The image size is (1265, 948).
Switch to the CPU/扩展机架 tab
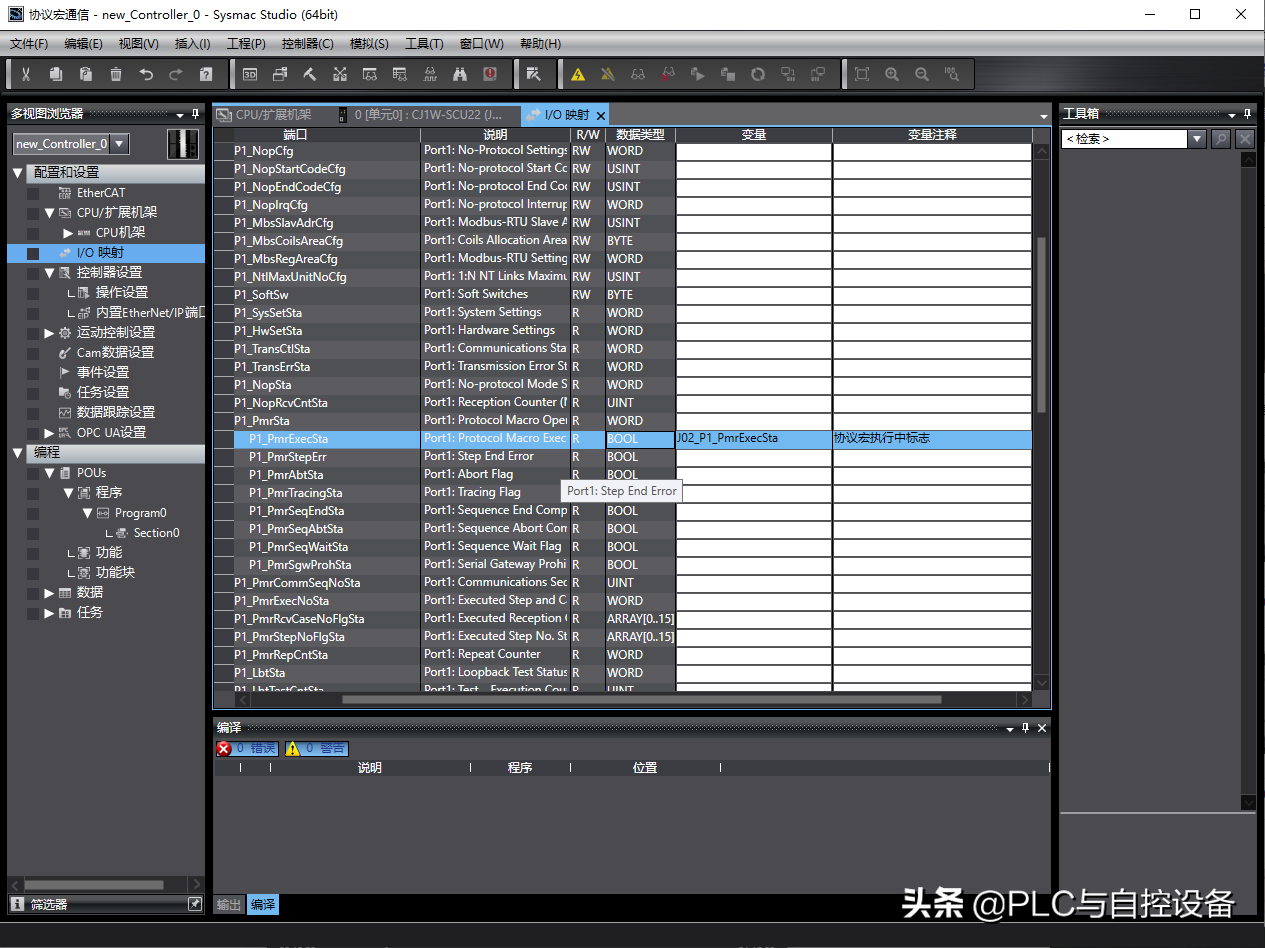[x=273, y=115]
